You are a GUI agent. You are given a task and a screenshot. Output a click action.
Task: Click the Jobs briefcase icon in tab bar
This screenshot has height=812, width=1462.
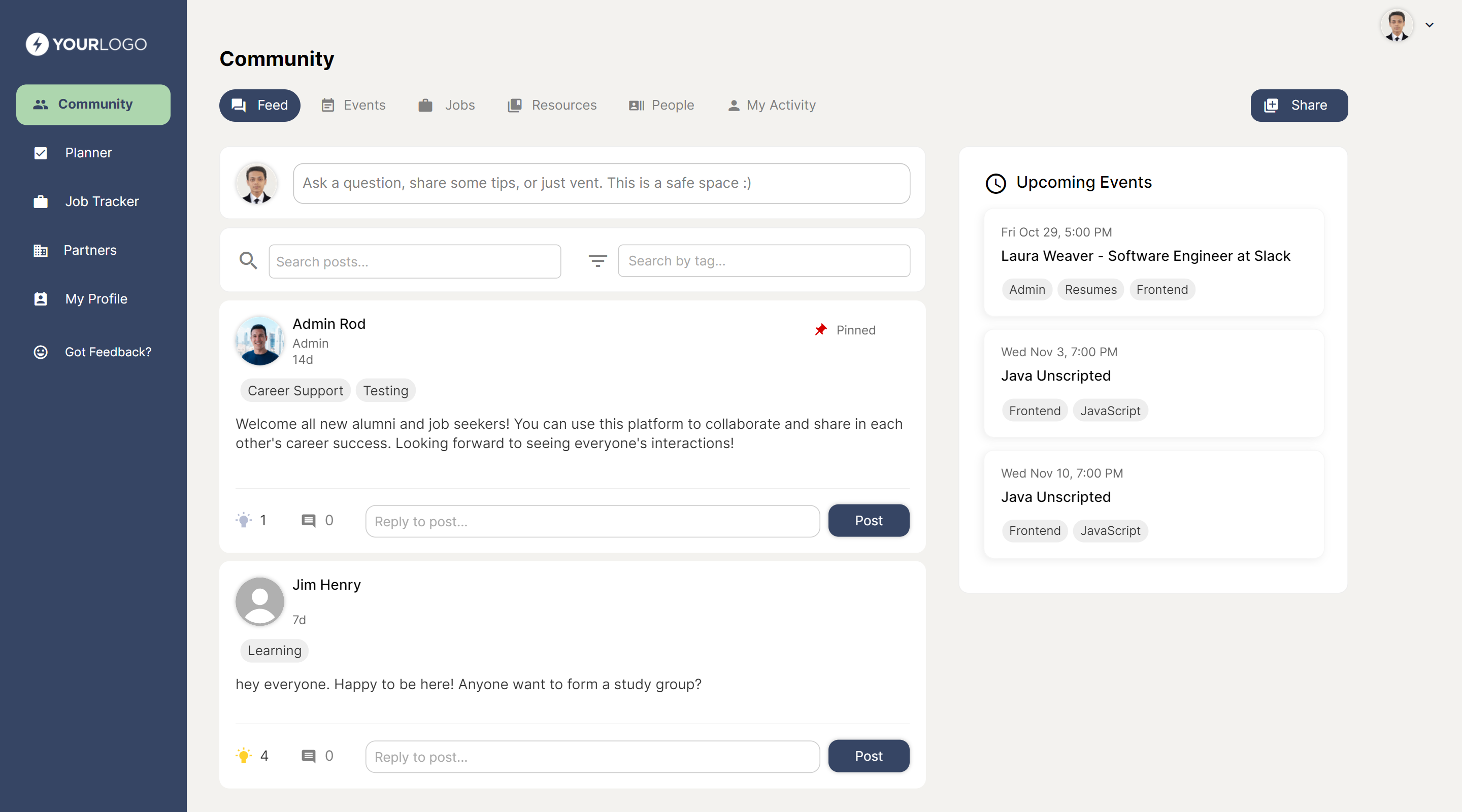click(x=425, y=105)
